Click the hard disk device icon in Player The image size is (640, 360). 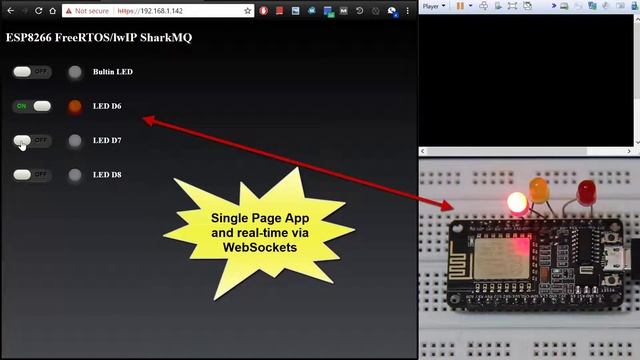point(564,6)
